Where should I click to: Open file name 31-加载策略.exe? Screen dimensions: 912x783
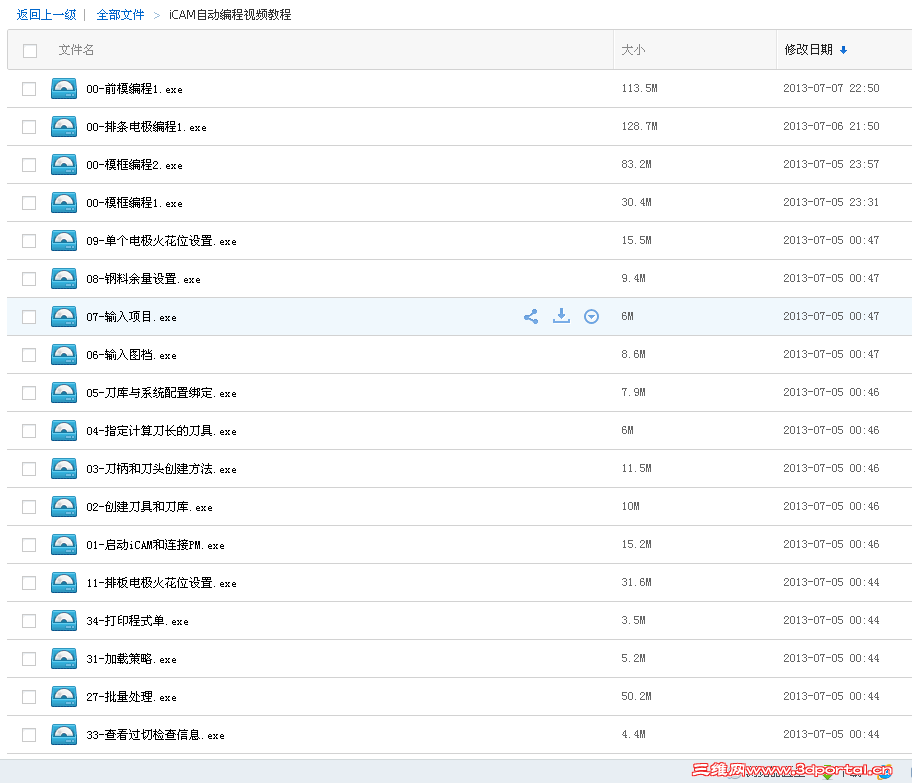(131, 659)
